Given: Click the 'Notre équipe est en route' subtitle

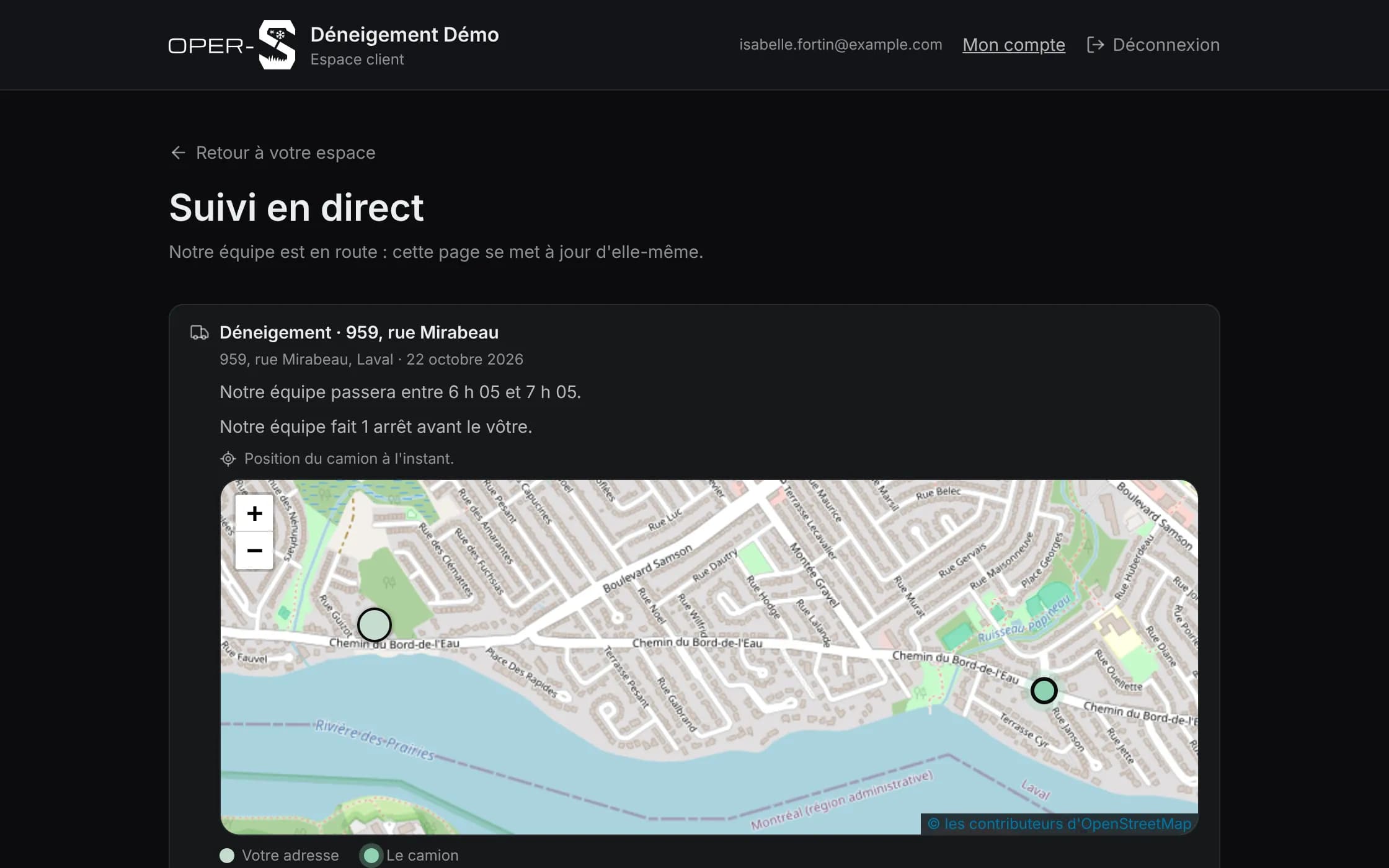Looking at the screenshot, I should [x=436, y=252].
